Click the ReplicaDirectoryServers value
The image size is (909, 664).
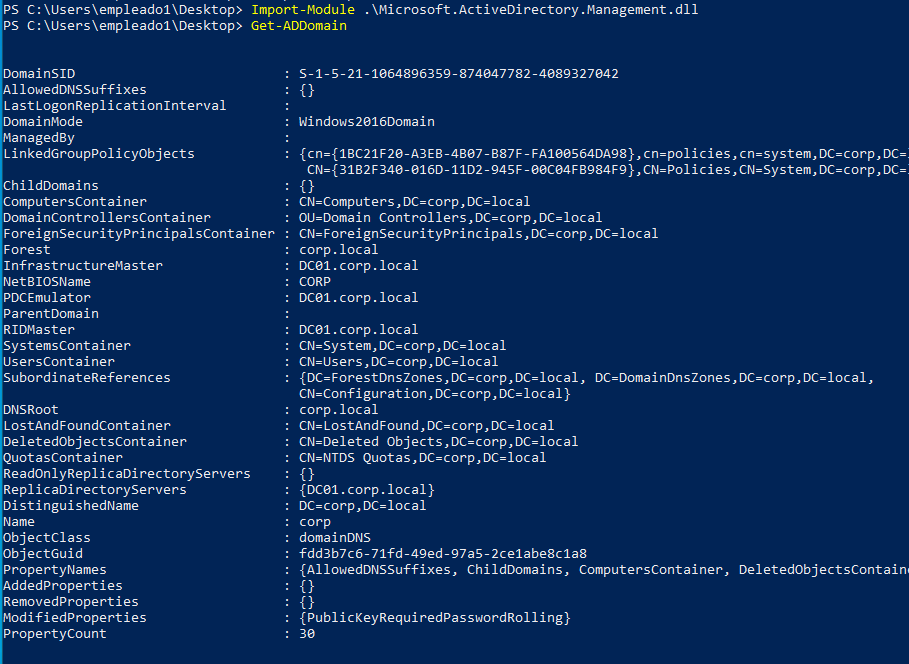367,490
